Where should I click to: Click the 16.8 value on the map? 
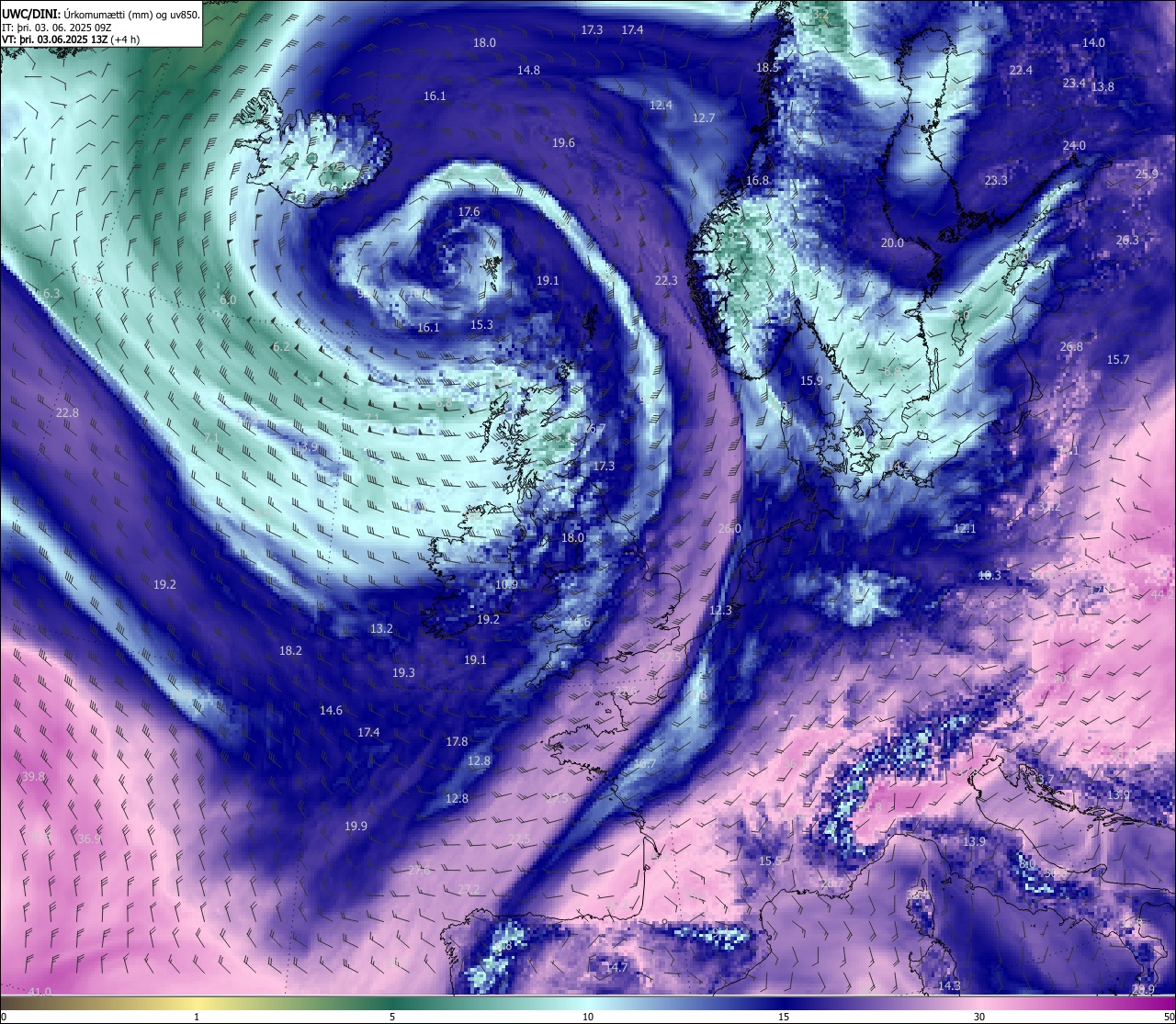[757, 180]
